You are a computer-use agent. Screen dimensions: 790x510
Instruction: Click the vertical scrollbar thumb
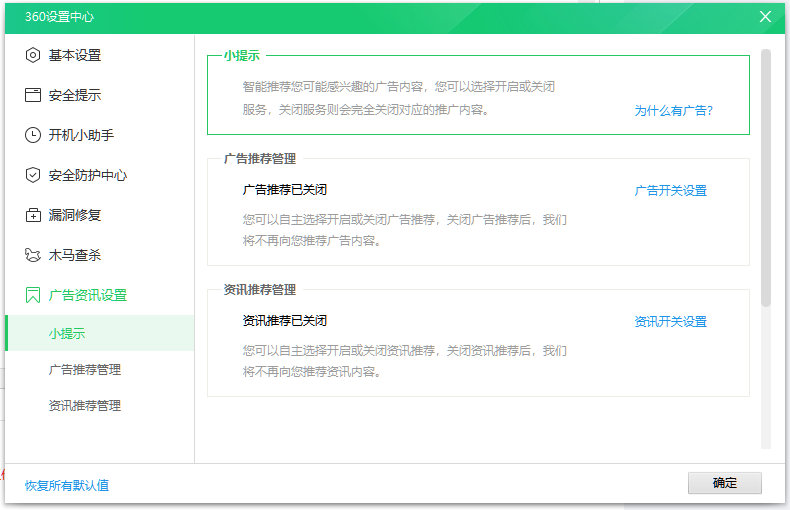[x=766, y=177]
